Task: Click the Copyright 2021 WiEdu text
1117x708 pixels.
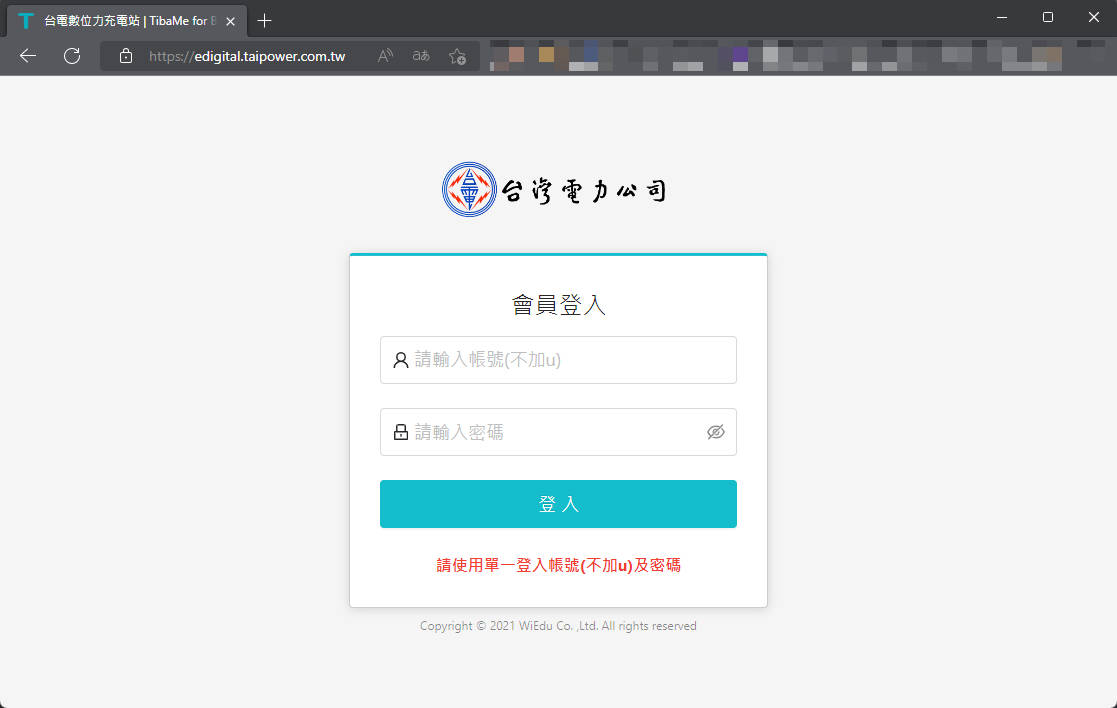Action: (558, 625)
